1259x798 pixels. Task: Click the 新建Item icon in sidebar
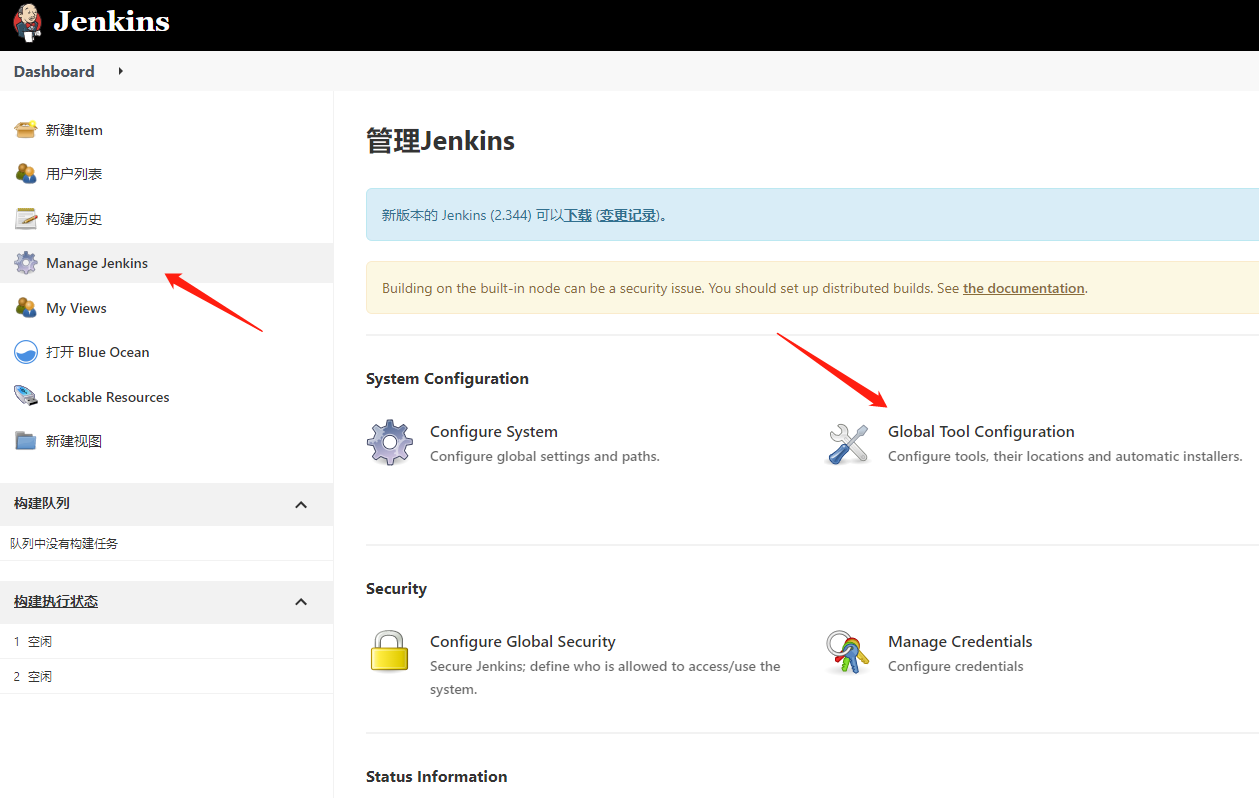pos(26,129)
